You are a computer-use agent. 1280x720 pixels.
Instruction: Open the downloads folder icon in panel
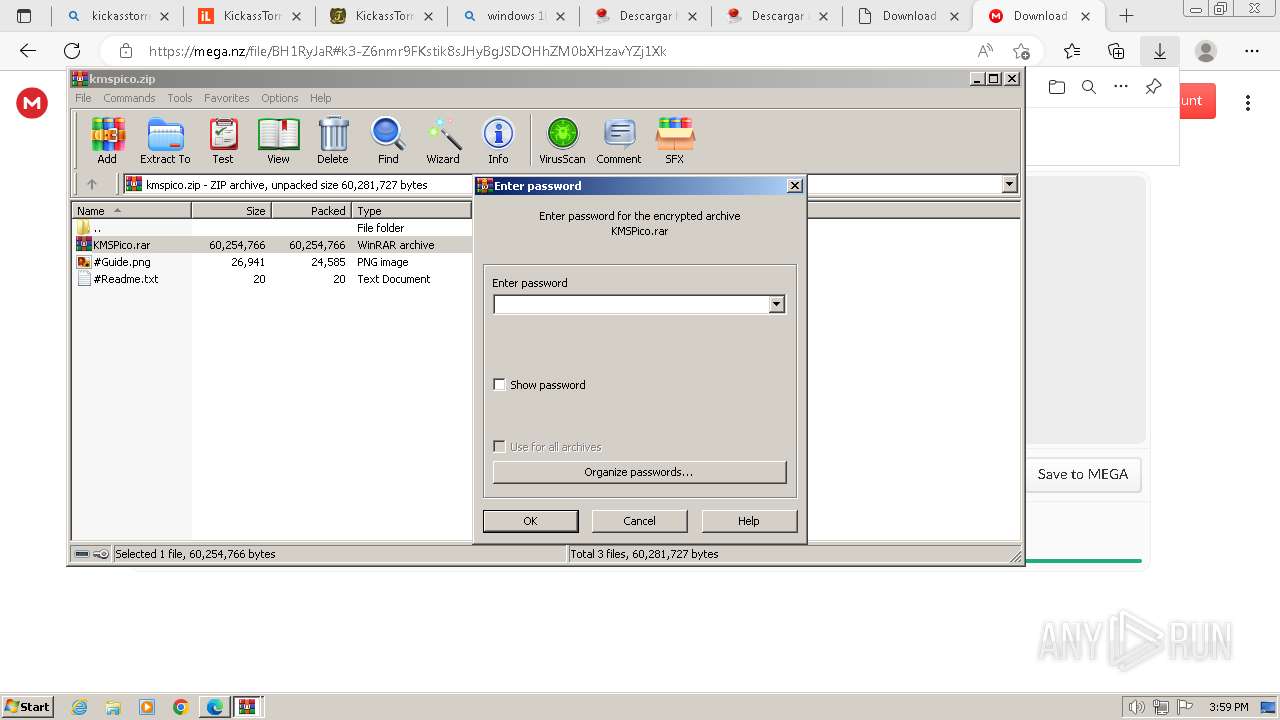pyautogui.click(x=1057, y=87)
